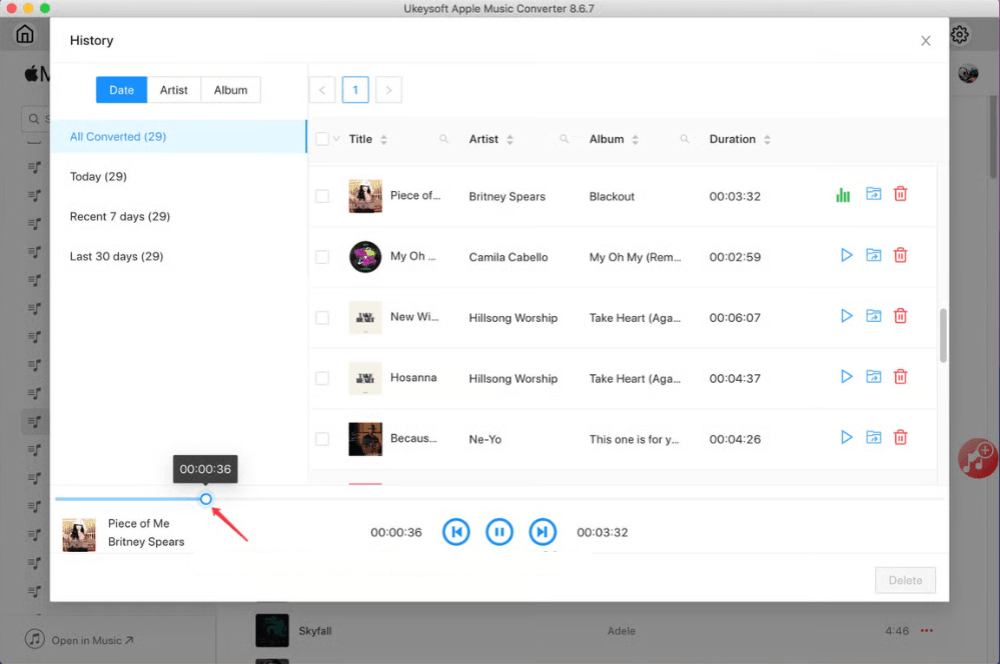This screenshot has width=1000, height=664.
Task: Click the Skyfall album thumbnail behind the dialog
Action: coord(272,630)
